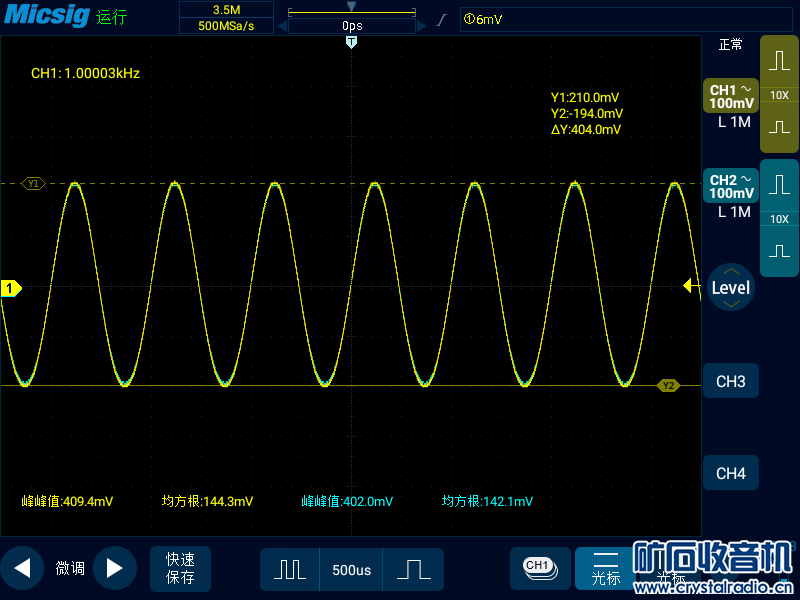
Task: Select the CH4 channel tab
Action: click(731, 473)
